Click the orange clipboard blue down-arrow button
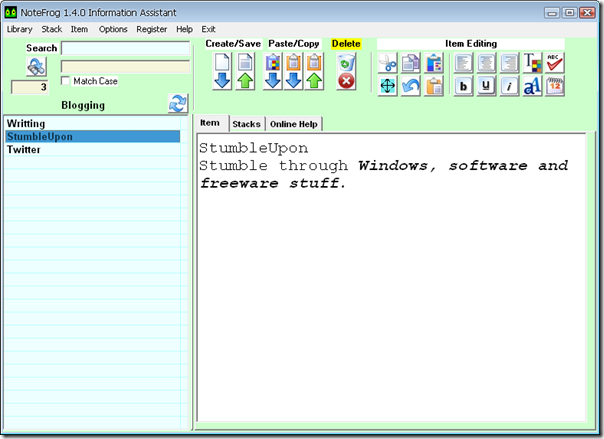This screenshot has height=439, width=604. click(x=294, y=71)
